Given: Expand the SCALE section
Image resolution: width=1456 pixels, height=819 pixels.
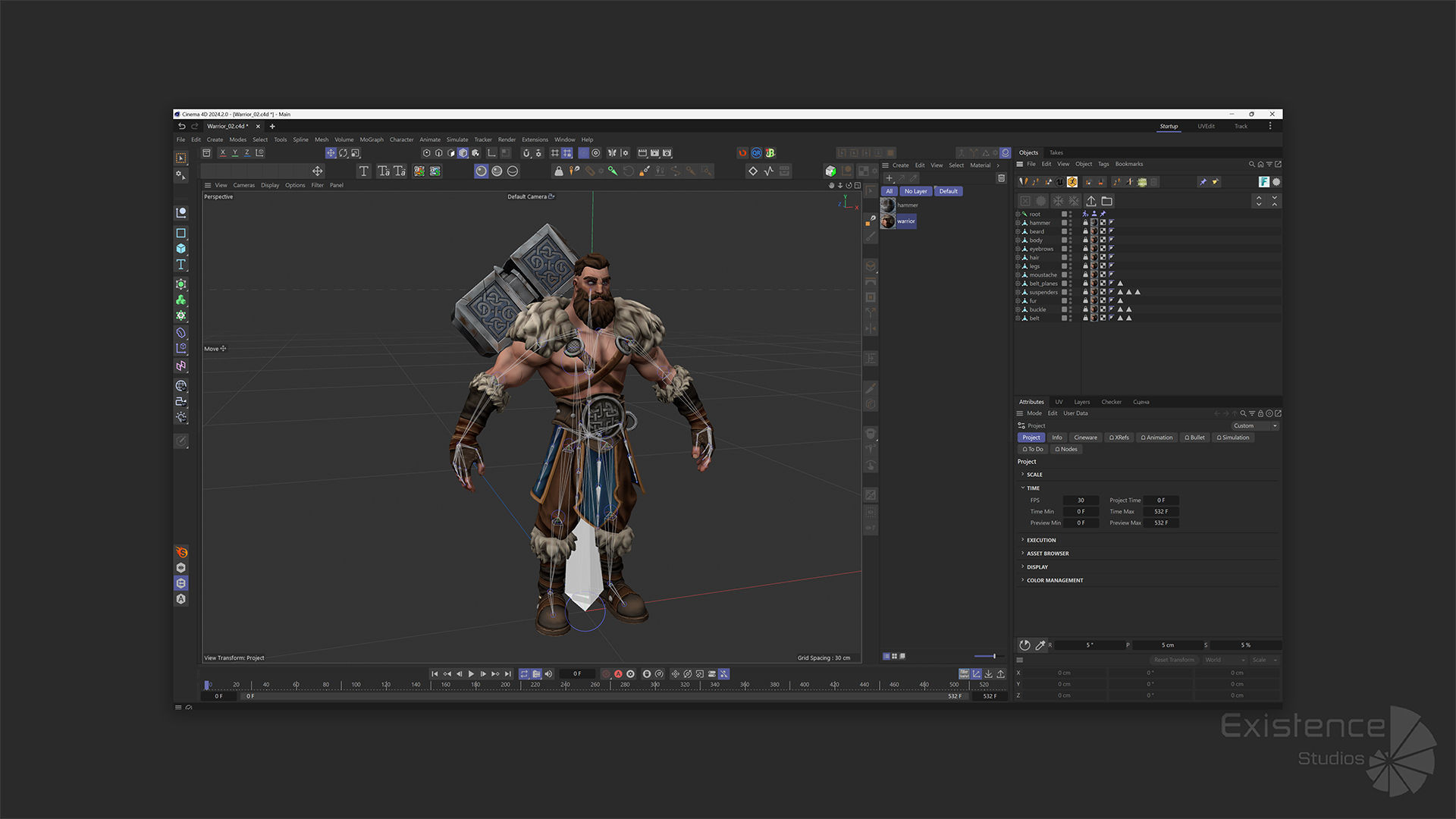Looking at the screenshot, I should pyautogui.click(x=1023, y=475).
